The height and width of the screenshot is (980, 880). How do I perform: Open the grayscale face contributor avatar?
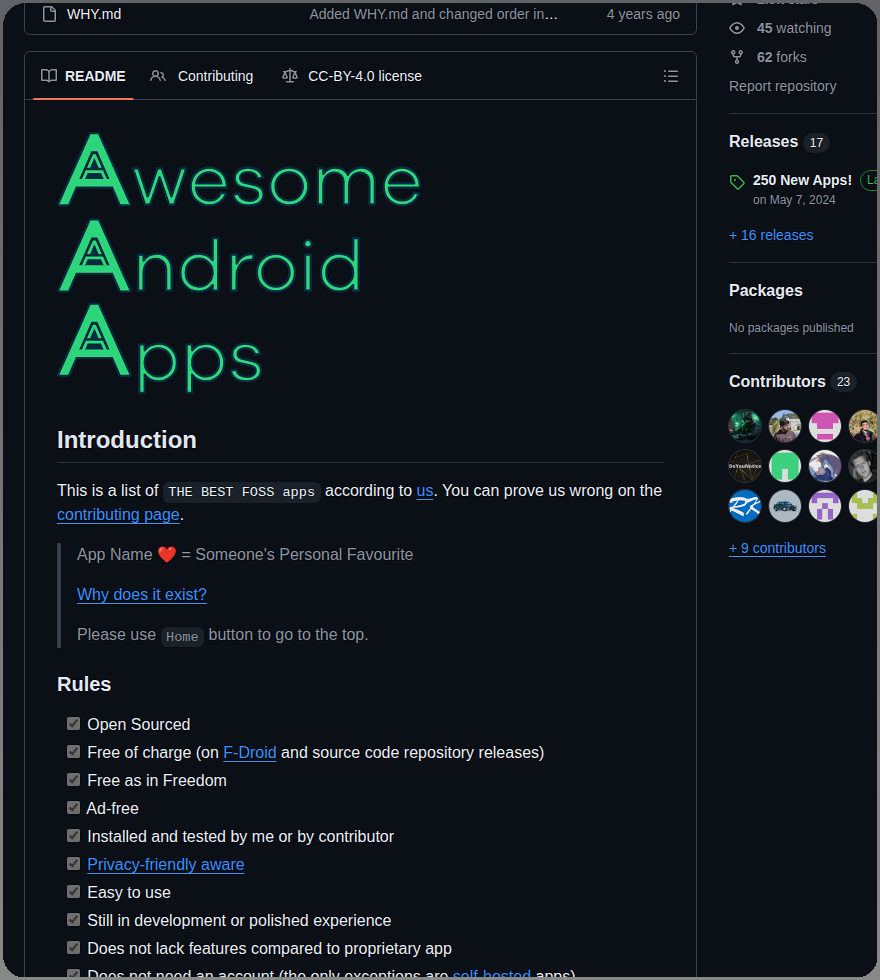pos(863,466)
